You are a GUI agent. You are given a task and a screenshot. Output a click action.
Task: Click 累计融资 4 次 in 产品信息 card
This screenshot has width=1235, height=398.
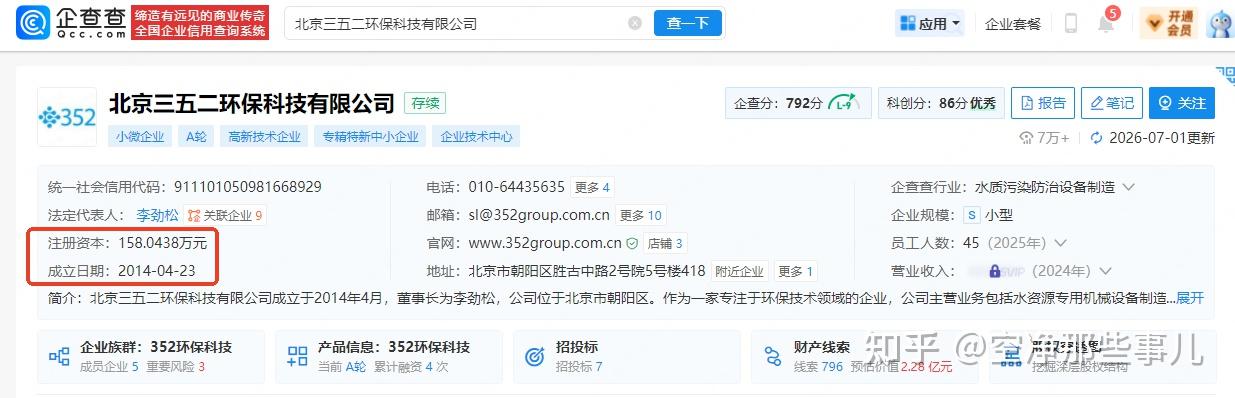411,367
